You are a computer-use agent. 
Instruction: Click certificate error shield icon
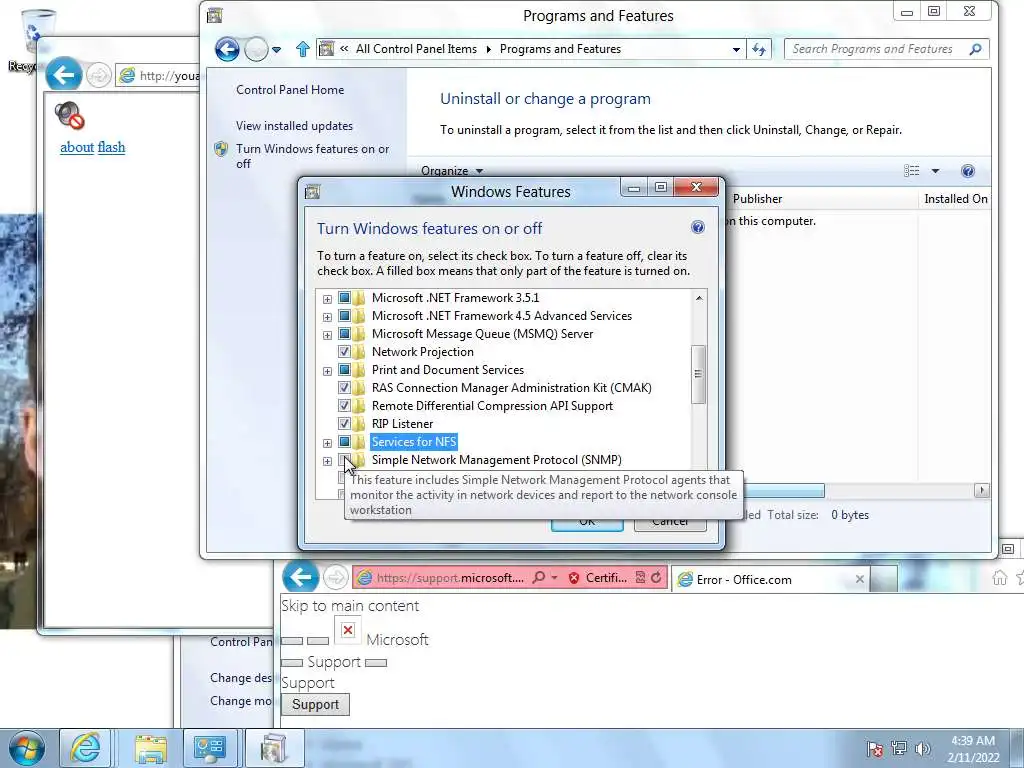coord(574,578)
